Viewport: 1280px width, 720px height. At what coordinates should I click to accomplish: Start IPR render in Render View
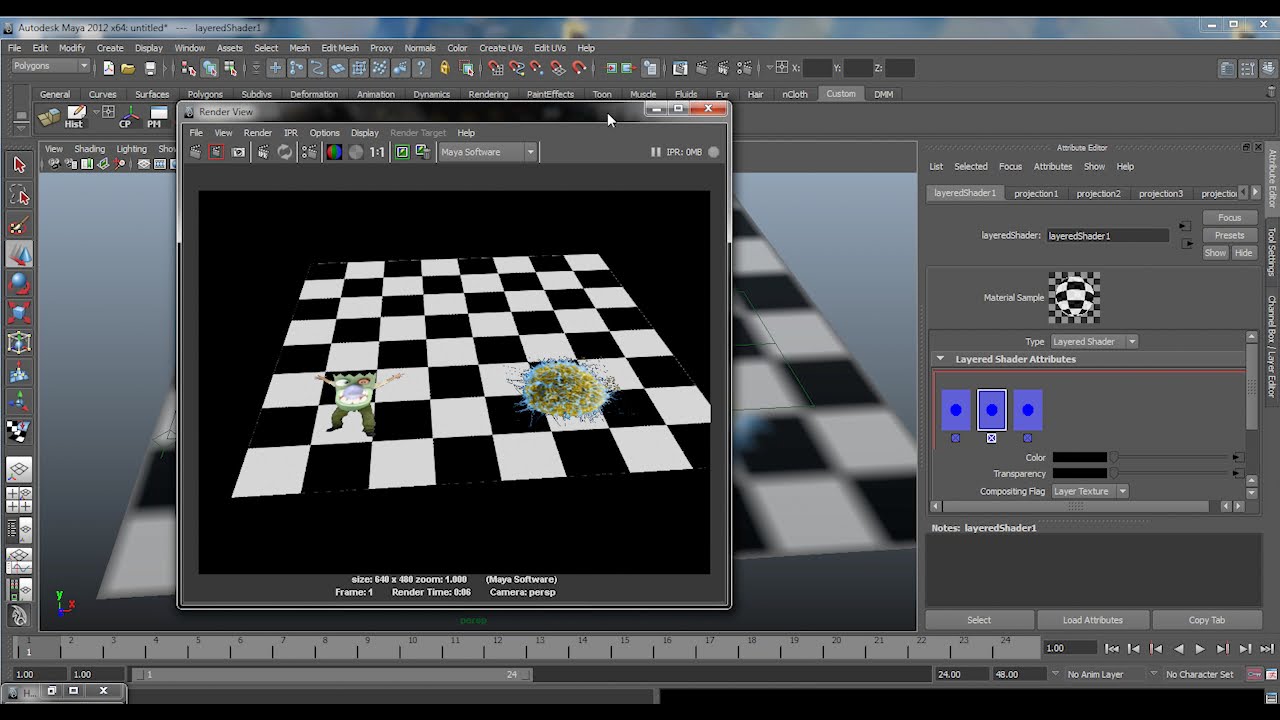pos(263,152)
